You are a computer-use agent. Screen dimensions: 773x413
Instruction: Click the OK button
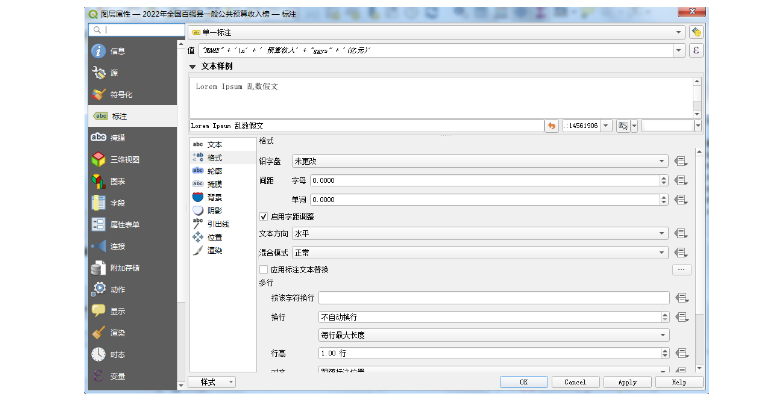(x=524, y=382)
